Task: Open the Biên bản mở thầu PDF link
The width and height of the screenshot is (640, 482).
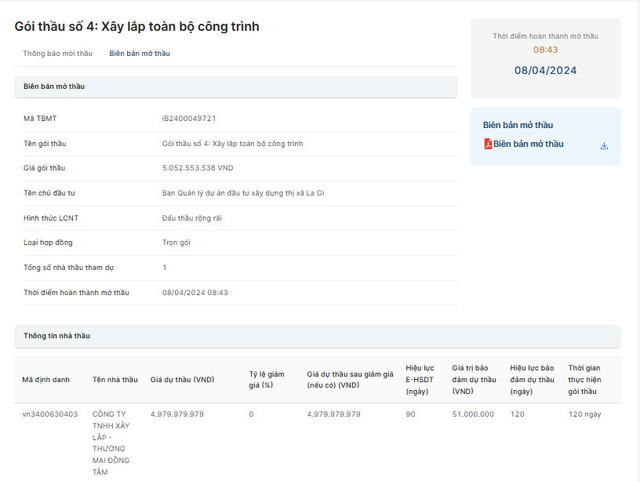Action: click(x=528, y=144)
